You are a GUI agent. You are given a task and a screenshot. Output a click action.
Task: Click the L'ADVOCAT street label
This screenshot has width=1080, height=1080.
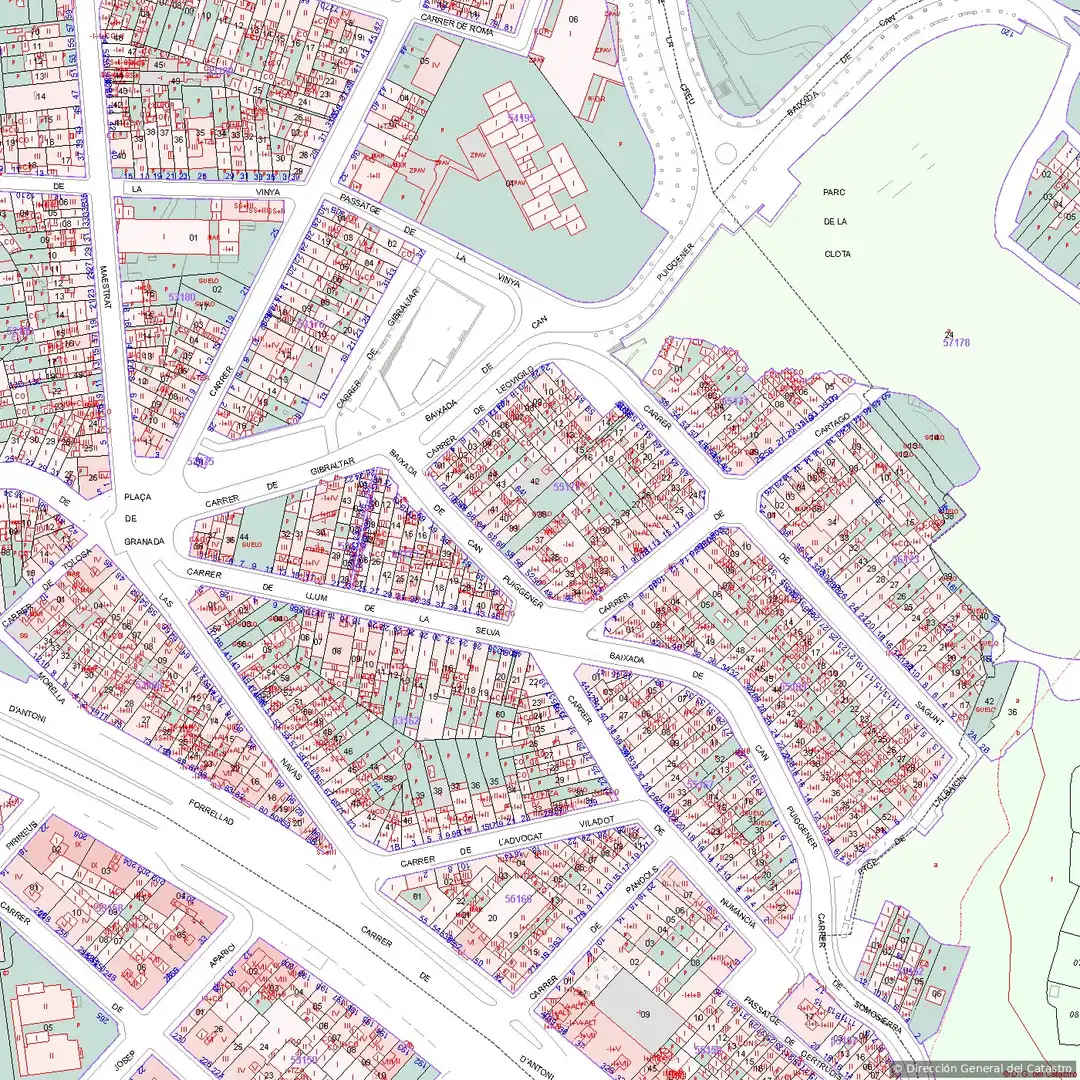pyautogui.click(x=520, y=841)
